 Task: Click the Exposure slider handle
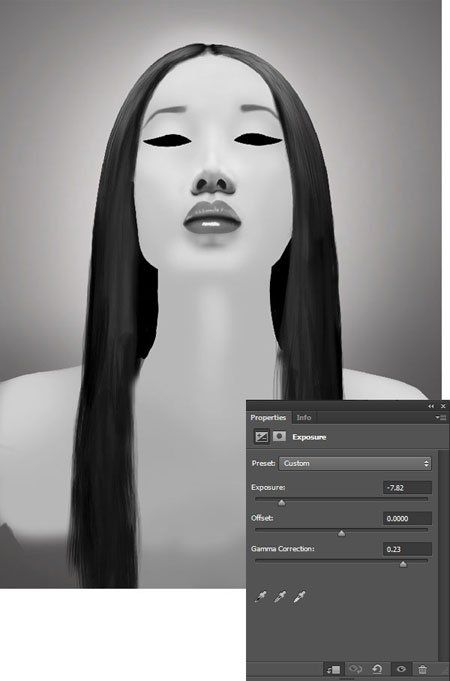point(282,503)
